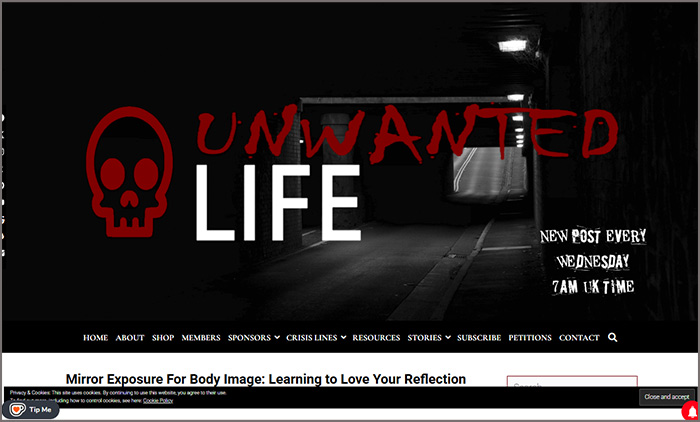The width and height of the screenshot is (700, 422).
Task: Open the HOME menu item
Action: (96, 338)
